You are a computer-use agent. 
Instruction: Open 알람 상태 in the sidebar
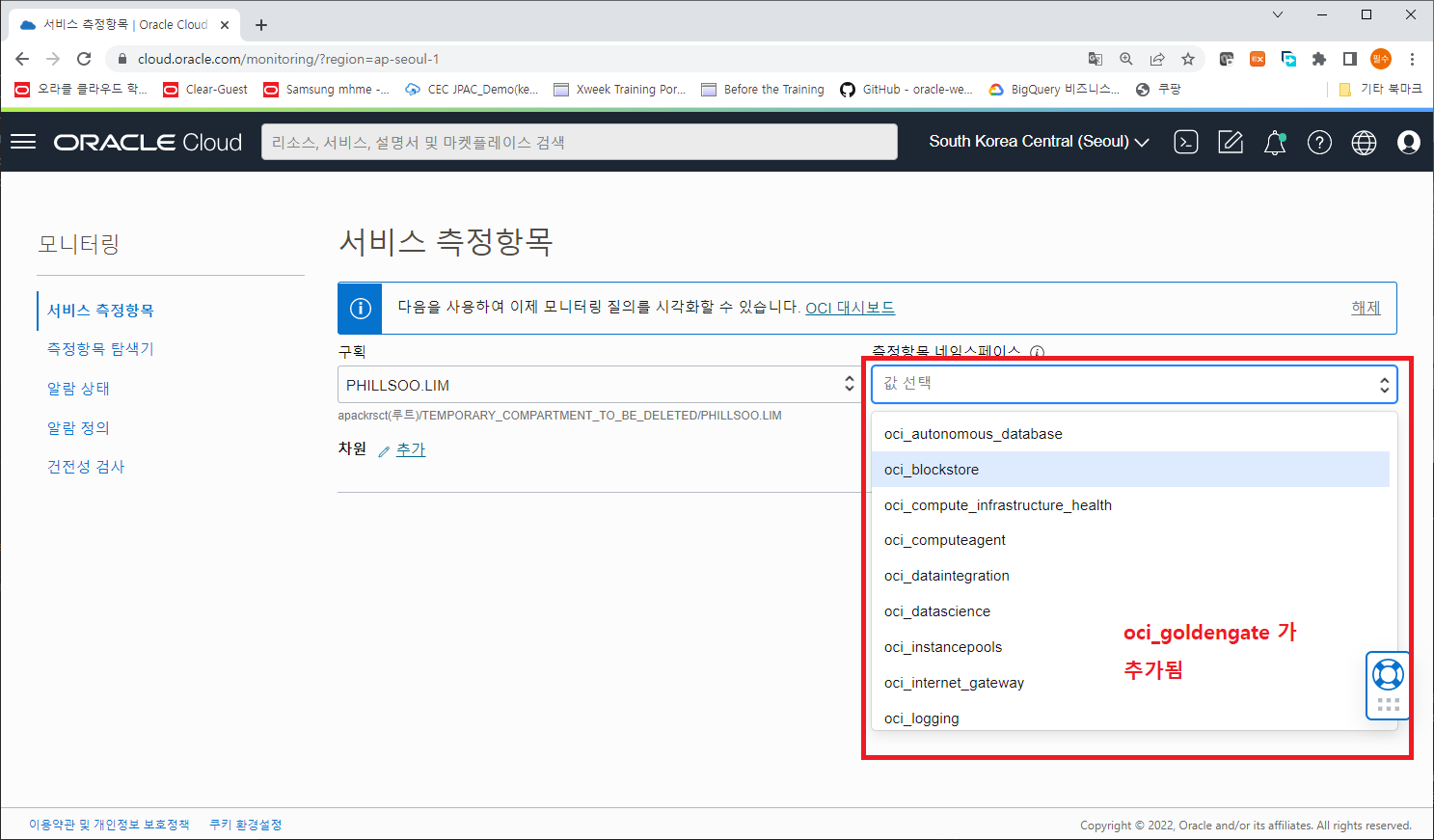(78, 389)
